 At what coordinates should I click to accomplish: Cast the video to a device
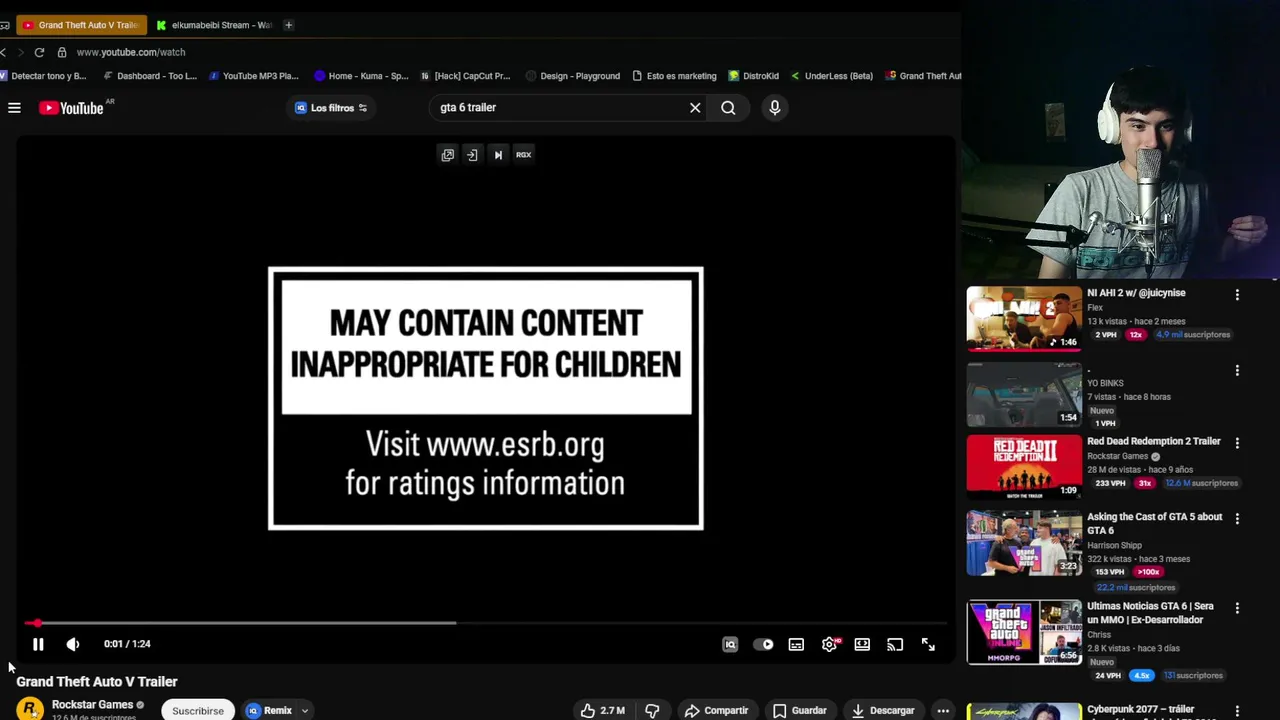tap(895, 645)
